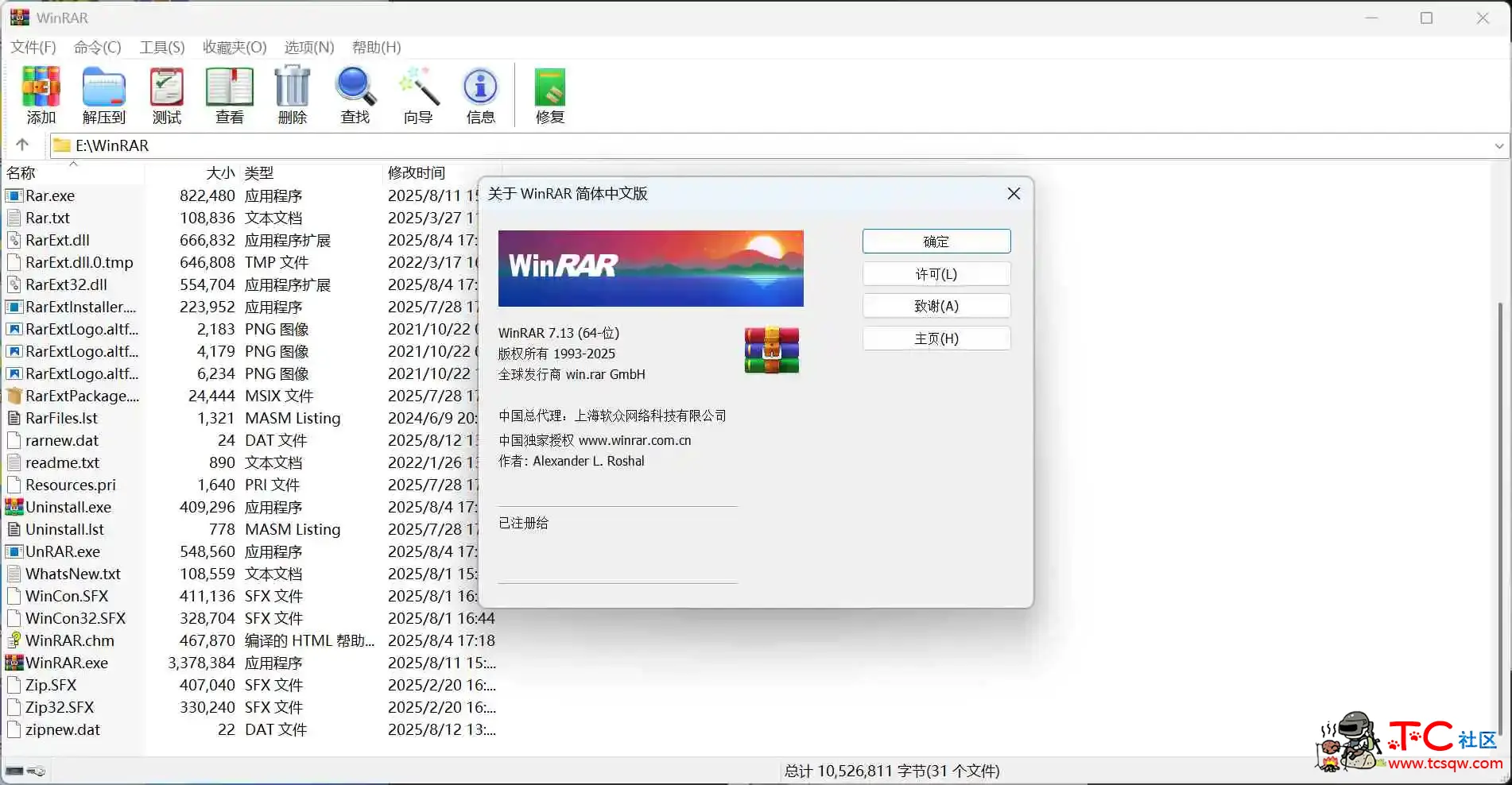The height and width of the screenshot is (785, 1512).
Task: Click the 编译的 HTML 帮助 type cell
Action: (309, 640)
